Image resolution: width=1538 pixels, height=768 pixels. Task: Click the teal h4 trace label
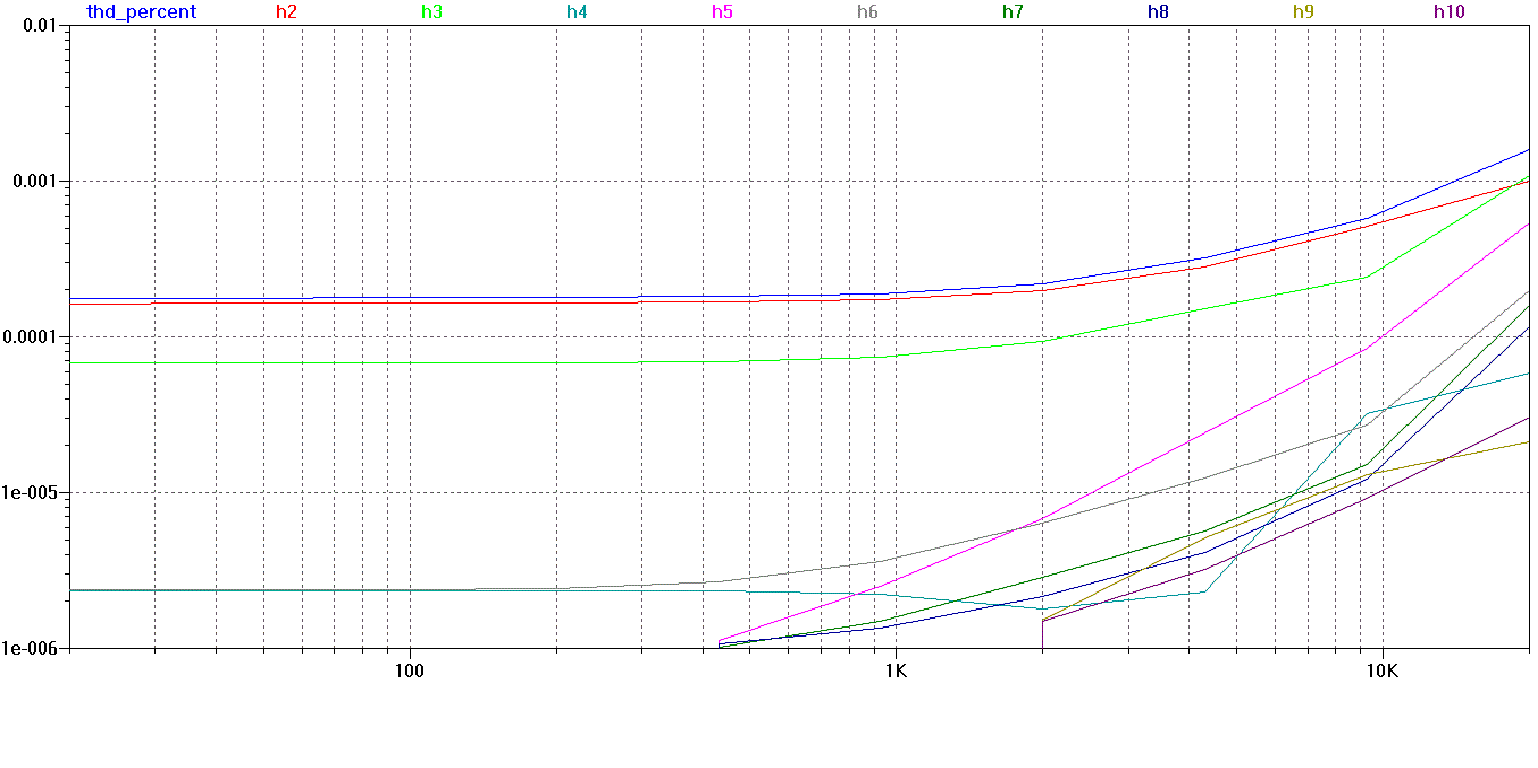pyautogui.click(x=578, y=12)
